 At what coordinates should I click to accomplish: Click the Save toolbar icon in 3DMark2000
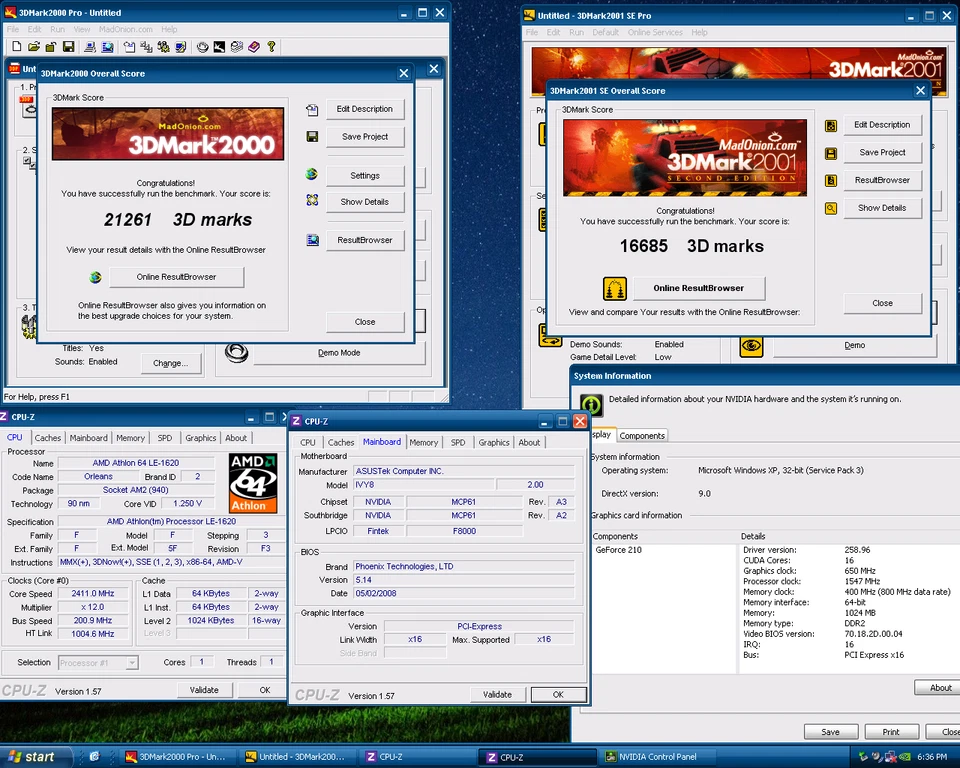68,47
